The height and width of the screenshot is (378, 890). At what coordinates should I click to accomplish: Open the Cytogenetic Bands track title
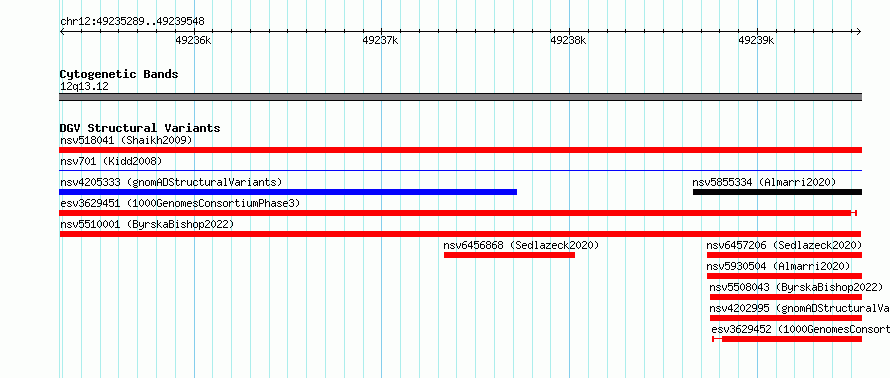click(119, 74)
